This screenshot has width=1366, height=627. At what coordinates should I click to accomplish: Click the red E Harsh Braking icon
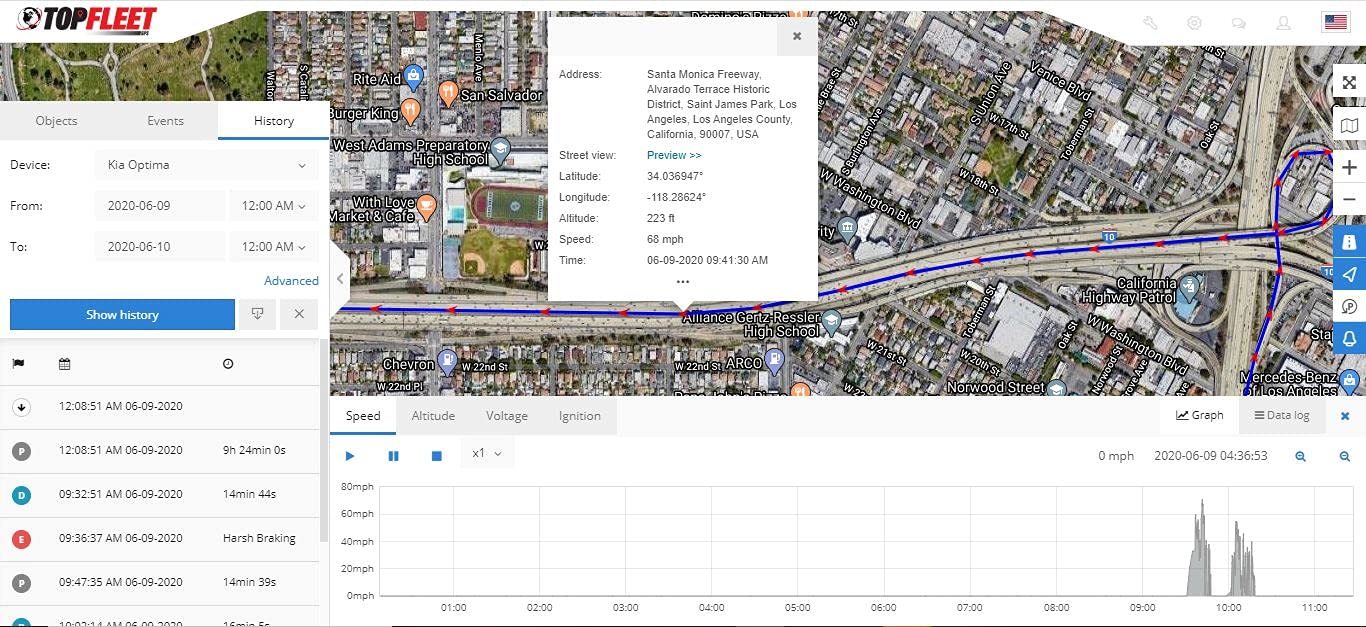pos(21,539)
